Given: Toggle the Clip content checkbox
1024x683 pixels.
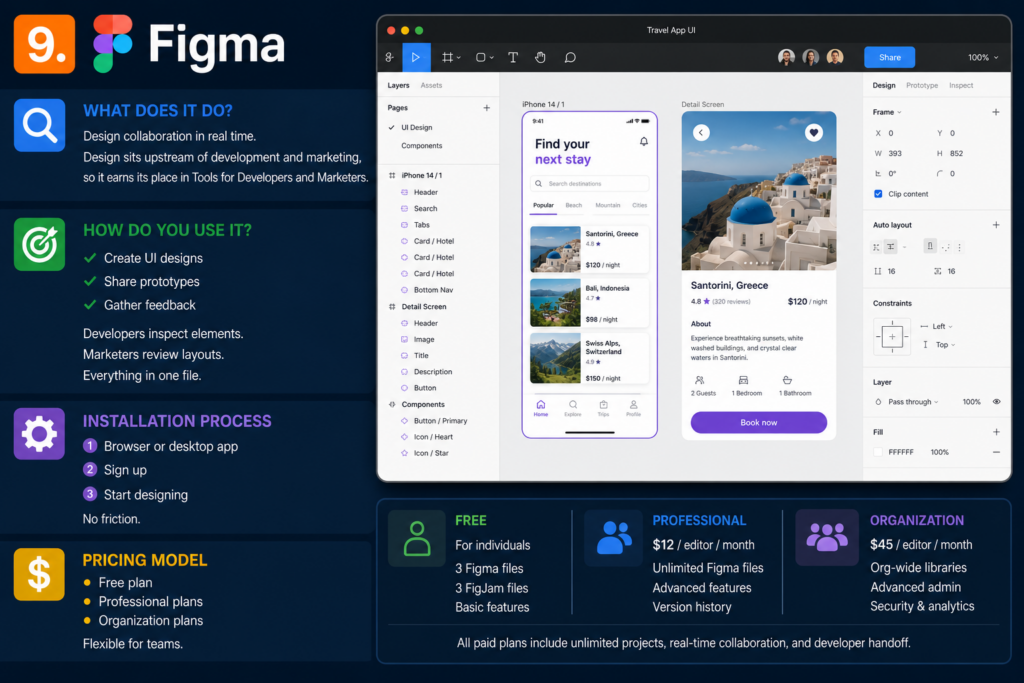Looking at the screenshot, I should pyautogui.click(x=878, y=194).
